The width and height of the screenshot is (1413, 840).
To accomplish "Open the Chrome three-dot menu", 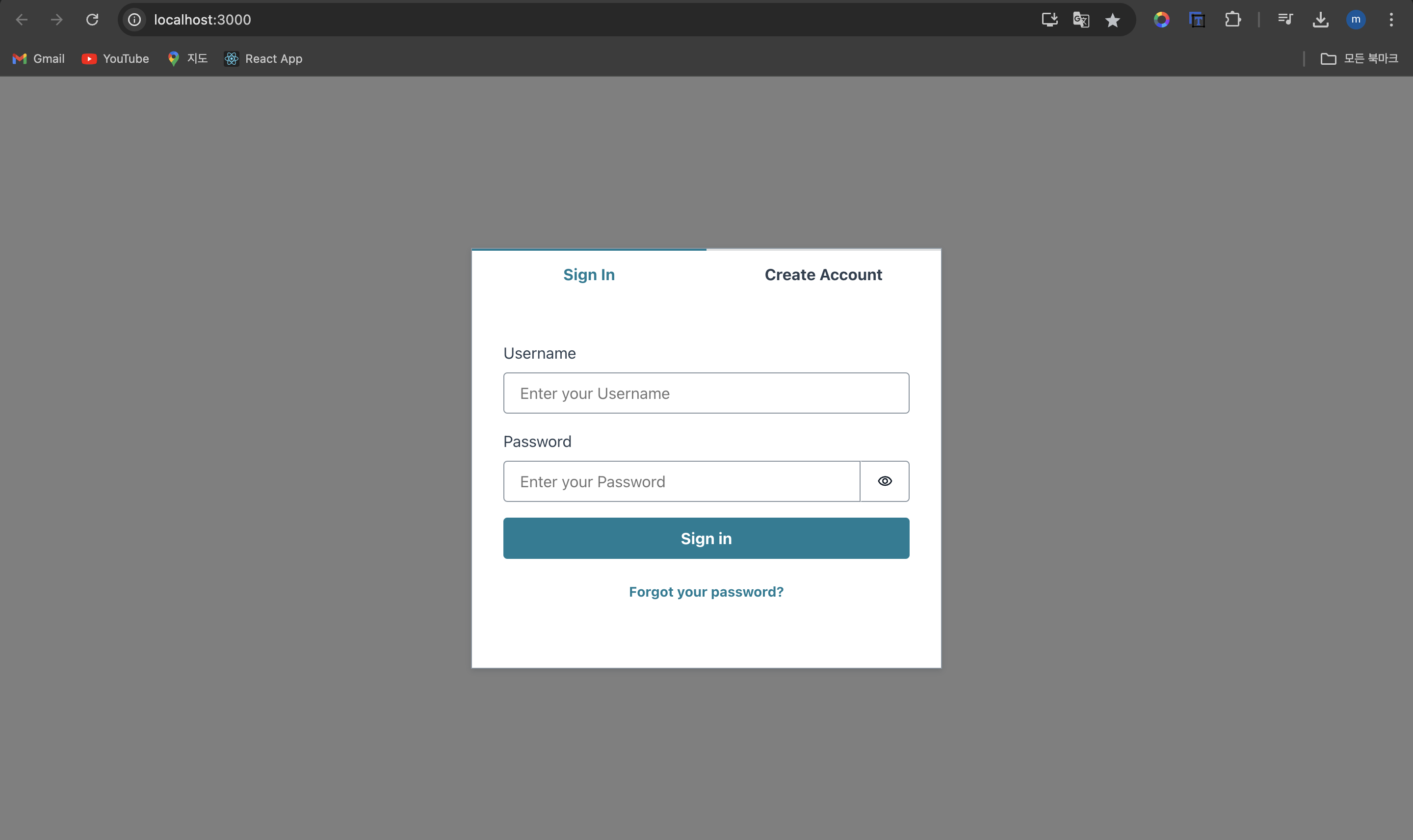I will pyautogui.click(x=1391, y=20).
